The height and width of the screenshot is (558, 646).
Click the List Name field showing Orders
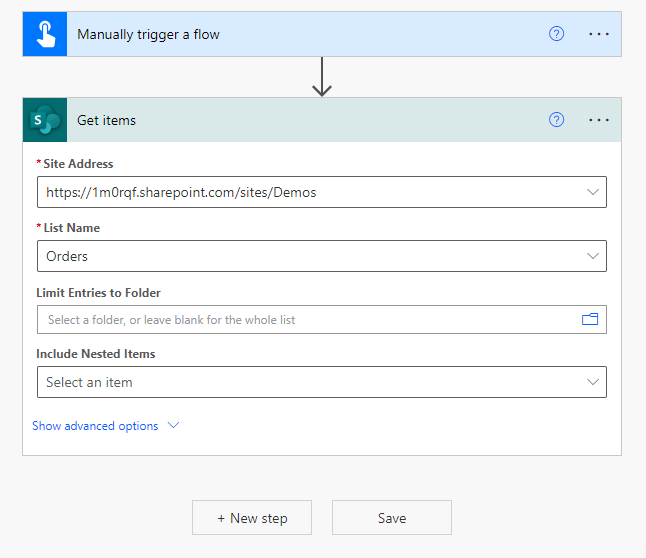point(300,256)
